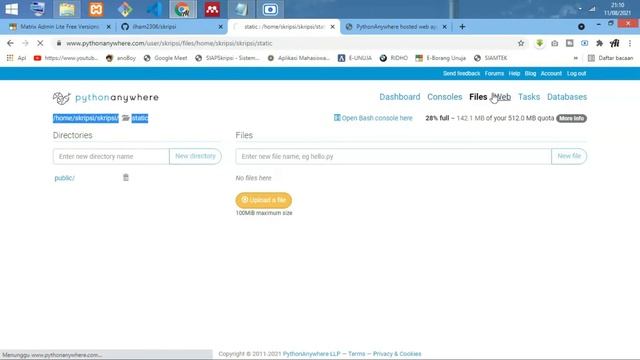640x360 pixels.
Task: Go to the Databases page
Action: point(567,97)
